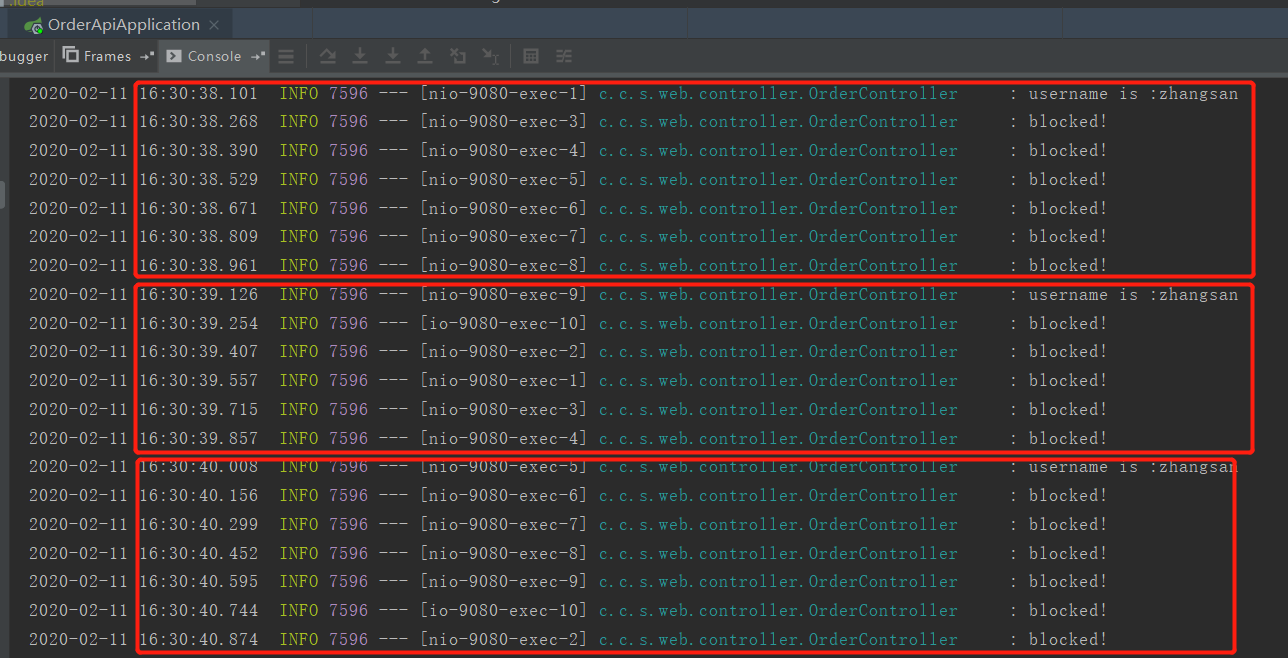Click the Trace Current Stream Chain icon
This screenshot has height=658, width=1288.
point(564,56)
